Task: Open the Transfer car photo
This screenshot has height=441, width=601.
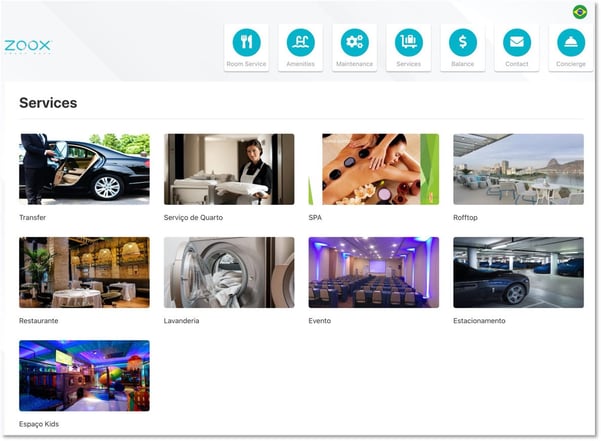Action: (84, 169)
